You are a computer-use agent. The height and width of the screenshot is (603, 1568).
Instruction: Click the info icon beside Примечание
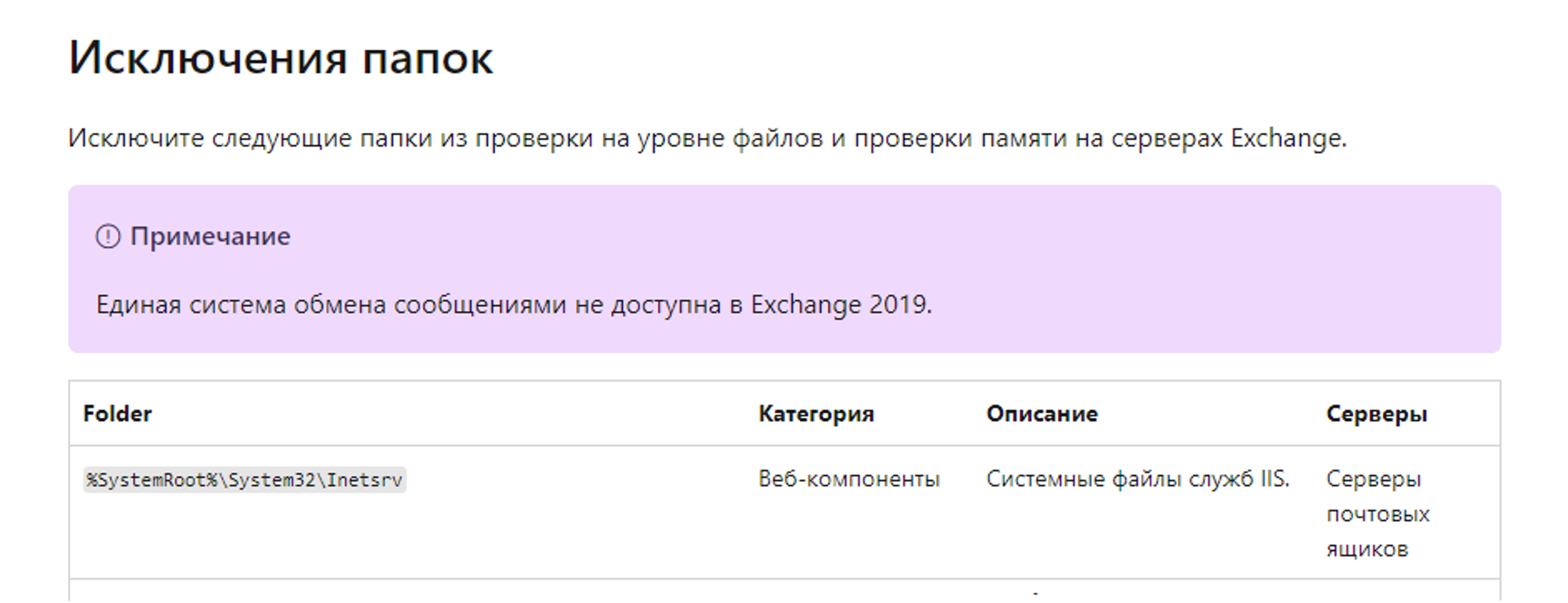[108, 236]
